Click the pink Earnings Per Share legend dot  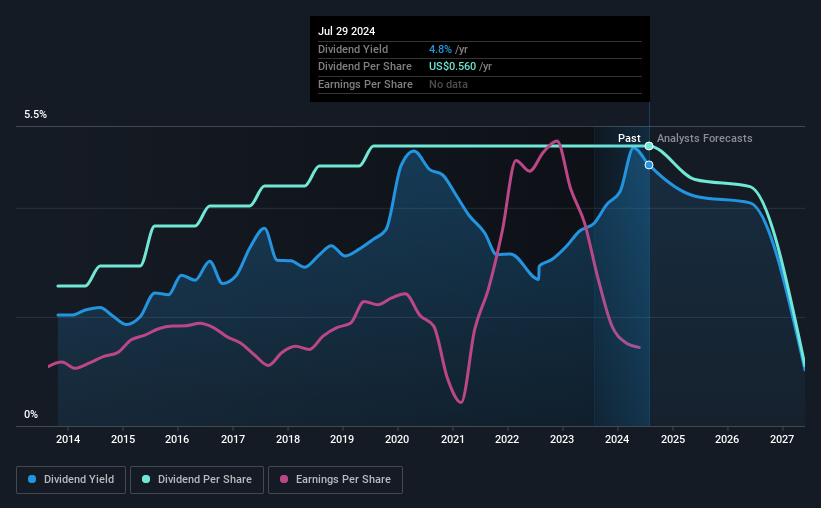[x=284, y=479]
